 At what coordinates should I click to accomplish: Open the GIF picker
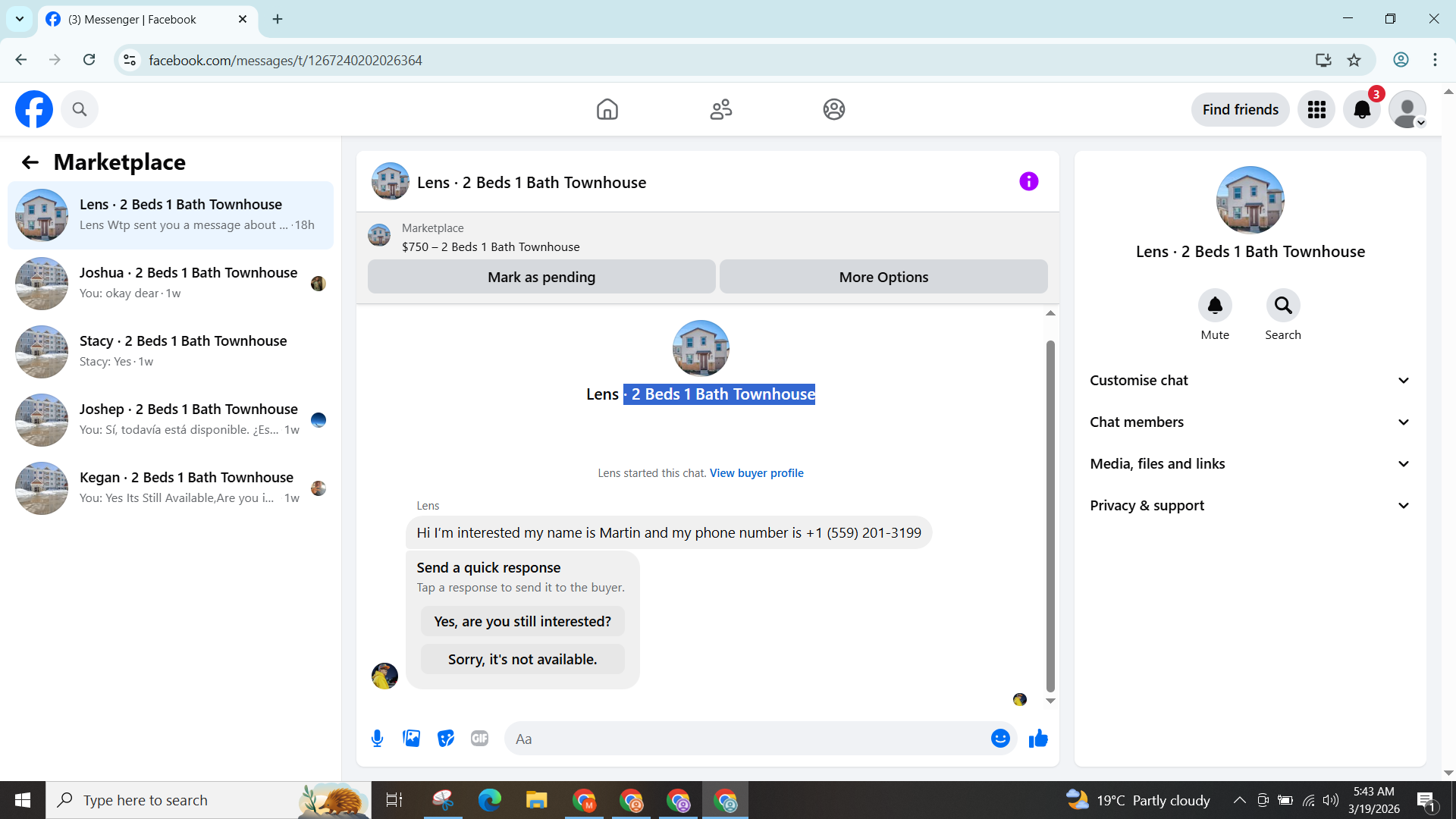pos(479,739)
